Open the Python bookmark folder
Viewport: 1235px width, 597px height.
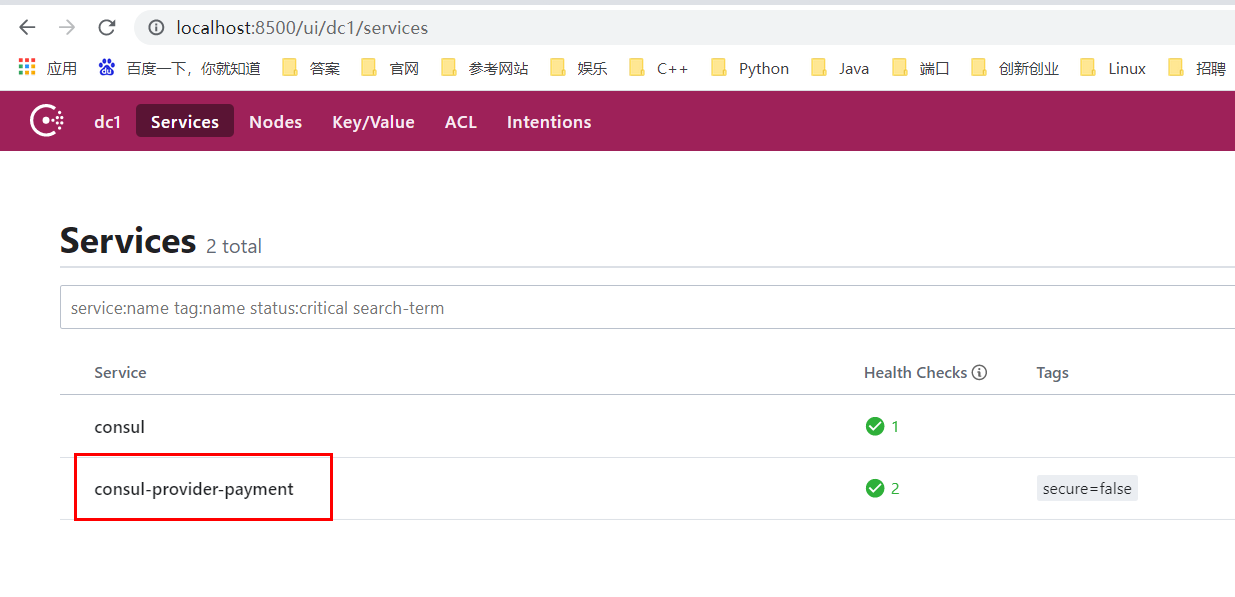click(x=750, y=68)
